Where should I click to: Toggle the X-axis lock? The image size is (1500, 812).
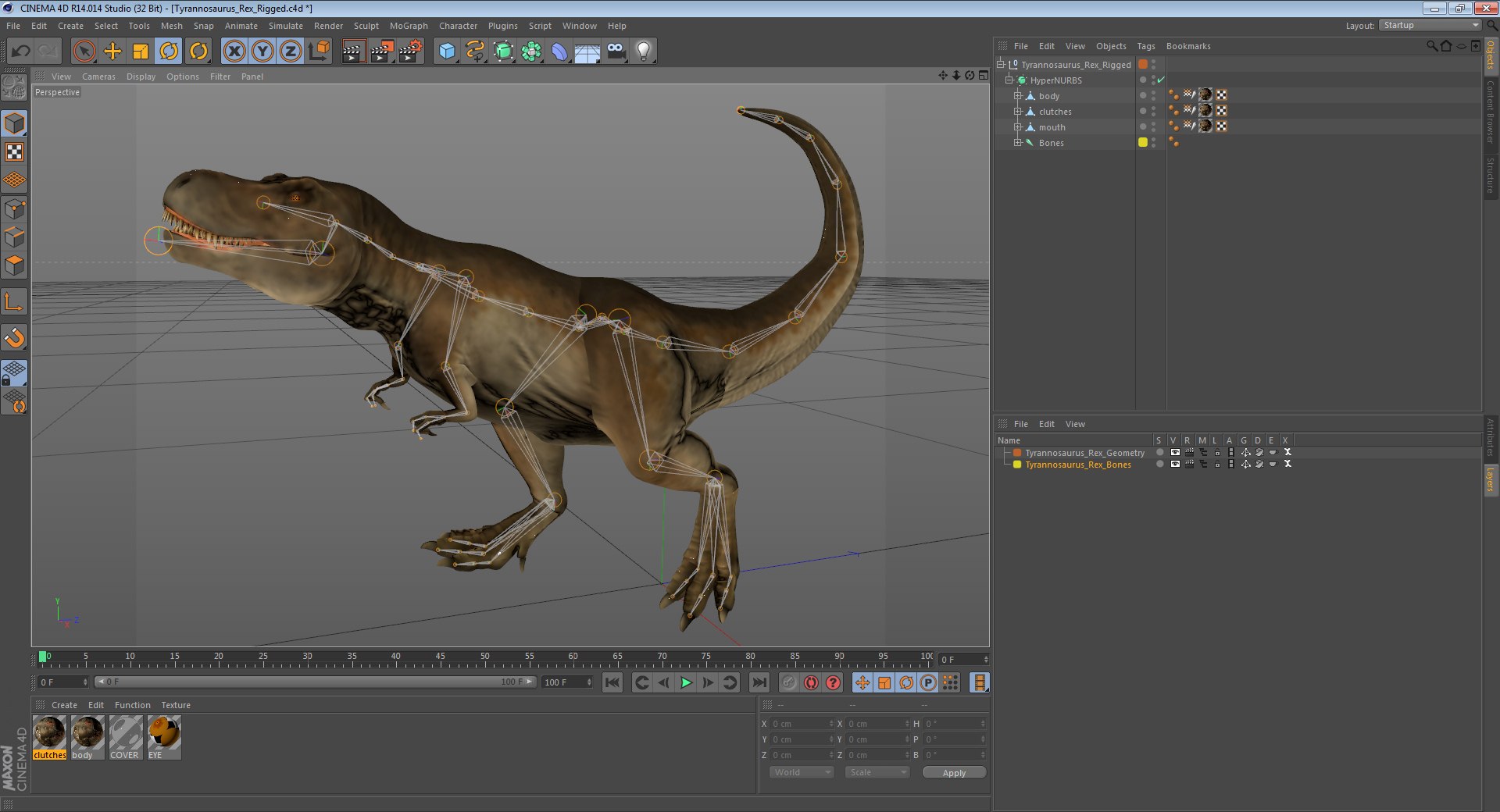coord(234,52)
